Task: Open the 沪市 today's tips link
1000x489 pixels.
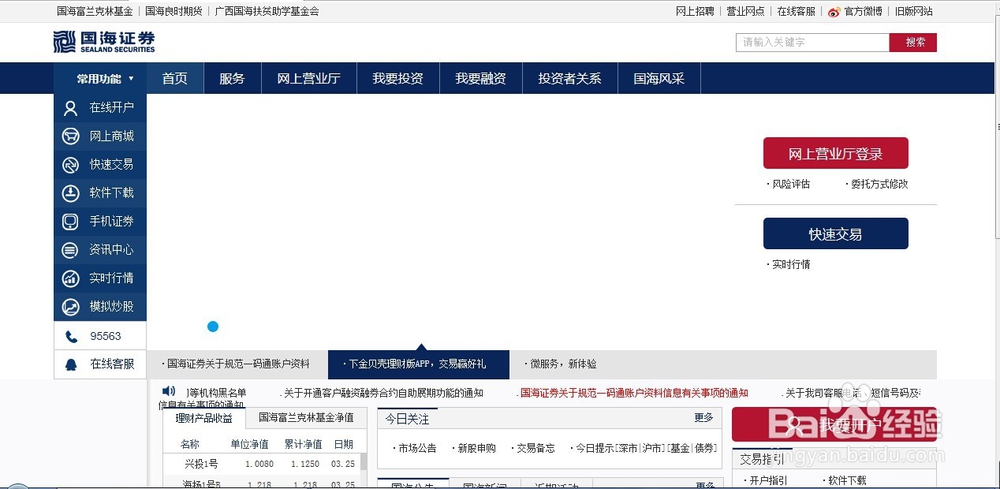Action: click(x=653, y=448)
